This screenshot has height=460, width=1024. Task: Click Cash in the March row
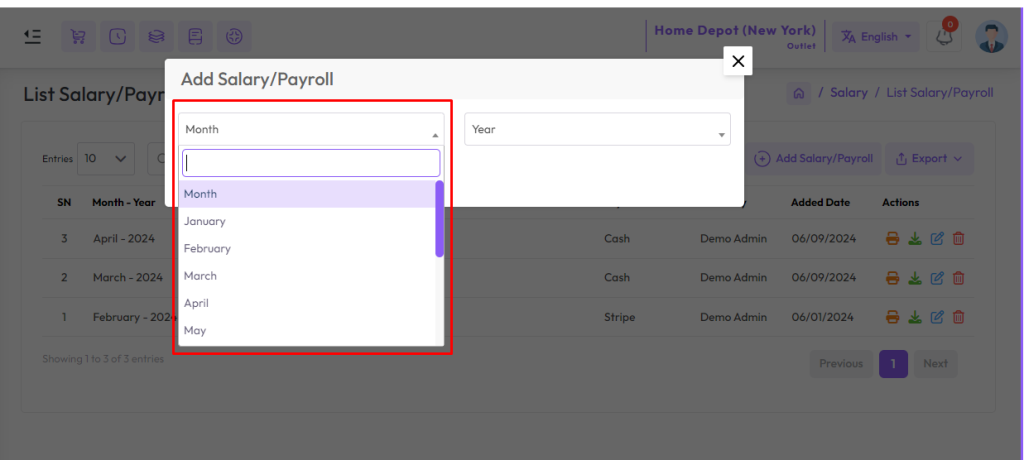point(617,278)
